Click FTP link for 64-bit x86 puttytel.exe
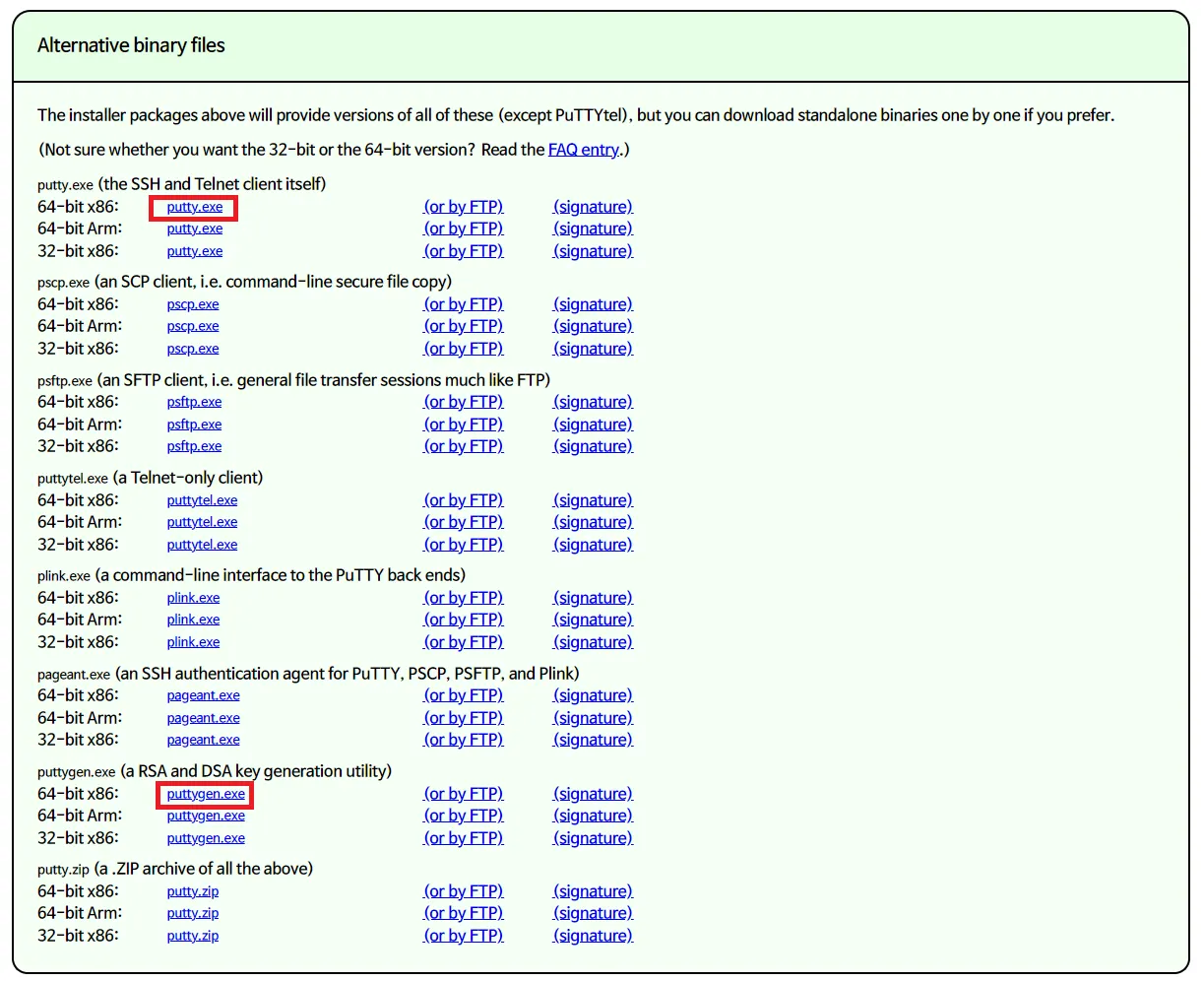This screenshot has width=1204, height=981. point(464,500)
